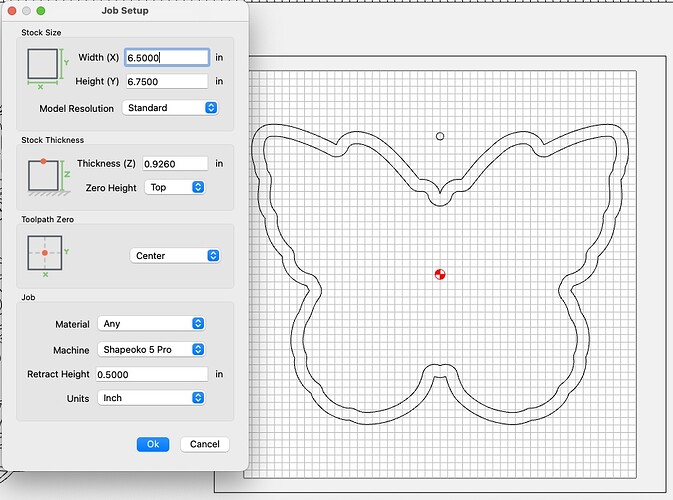Screen dimensions: 673x500
Task: Click the yellow minimize window button
Action: (x=27, y=10)
